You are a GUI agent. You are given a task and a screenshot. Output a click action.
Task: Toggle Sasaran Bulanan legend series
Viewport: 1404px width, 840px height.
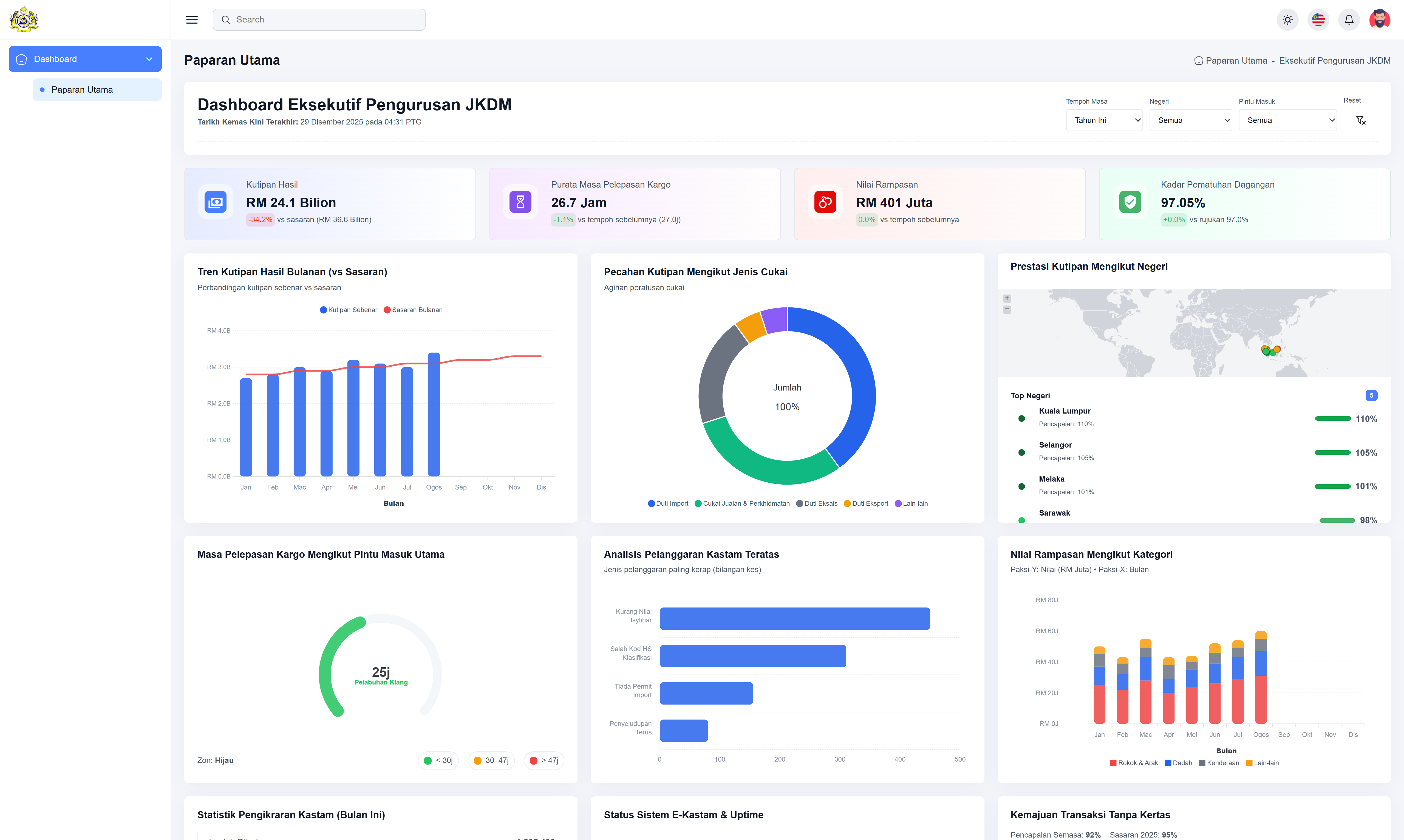[413, 310]
